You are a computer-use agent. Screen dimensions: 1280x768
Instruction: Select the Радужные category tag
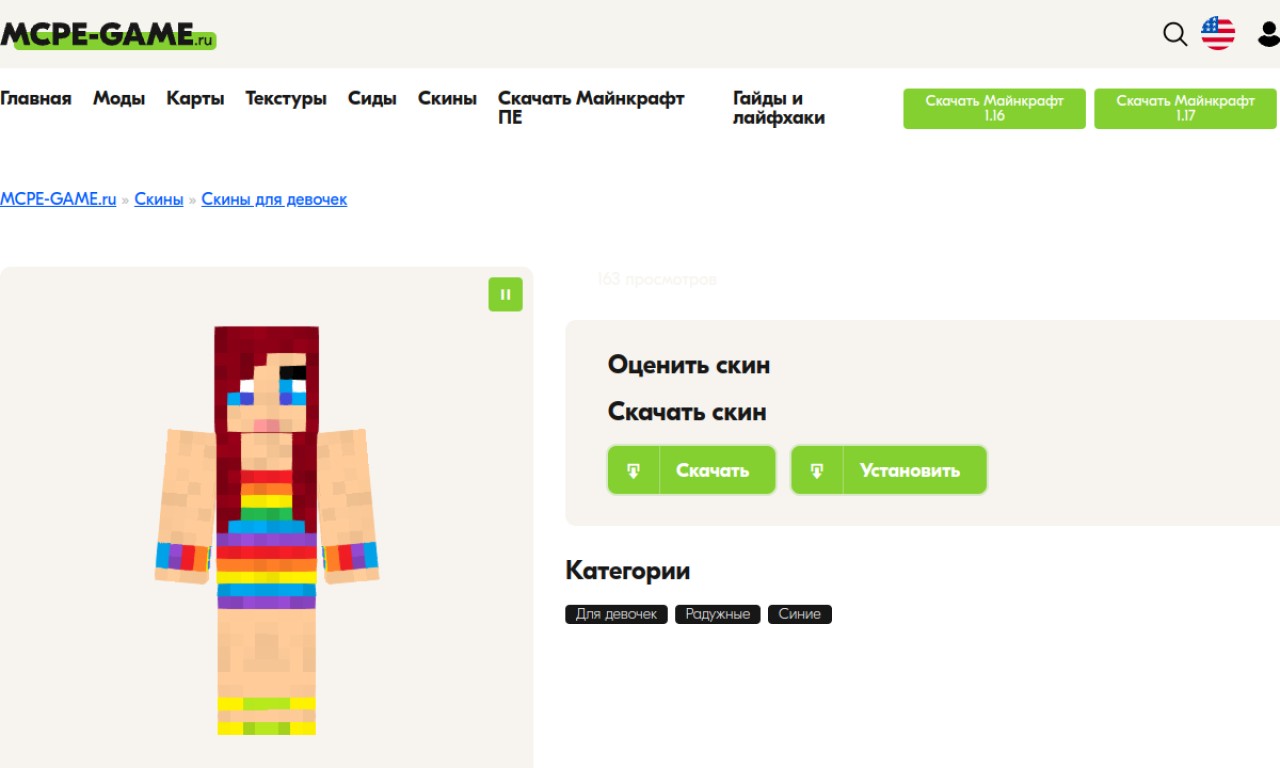pyautogui.click(x=718, y=614)
